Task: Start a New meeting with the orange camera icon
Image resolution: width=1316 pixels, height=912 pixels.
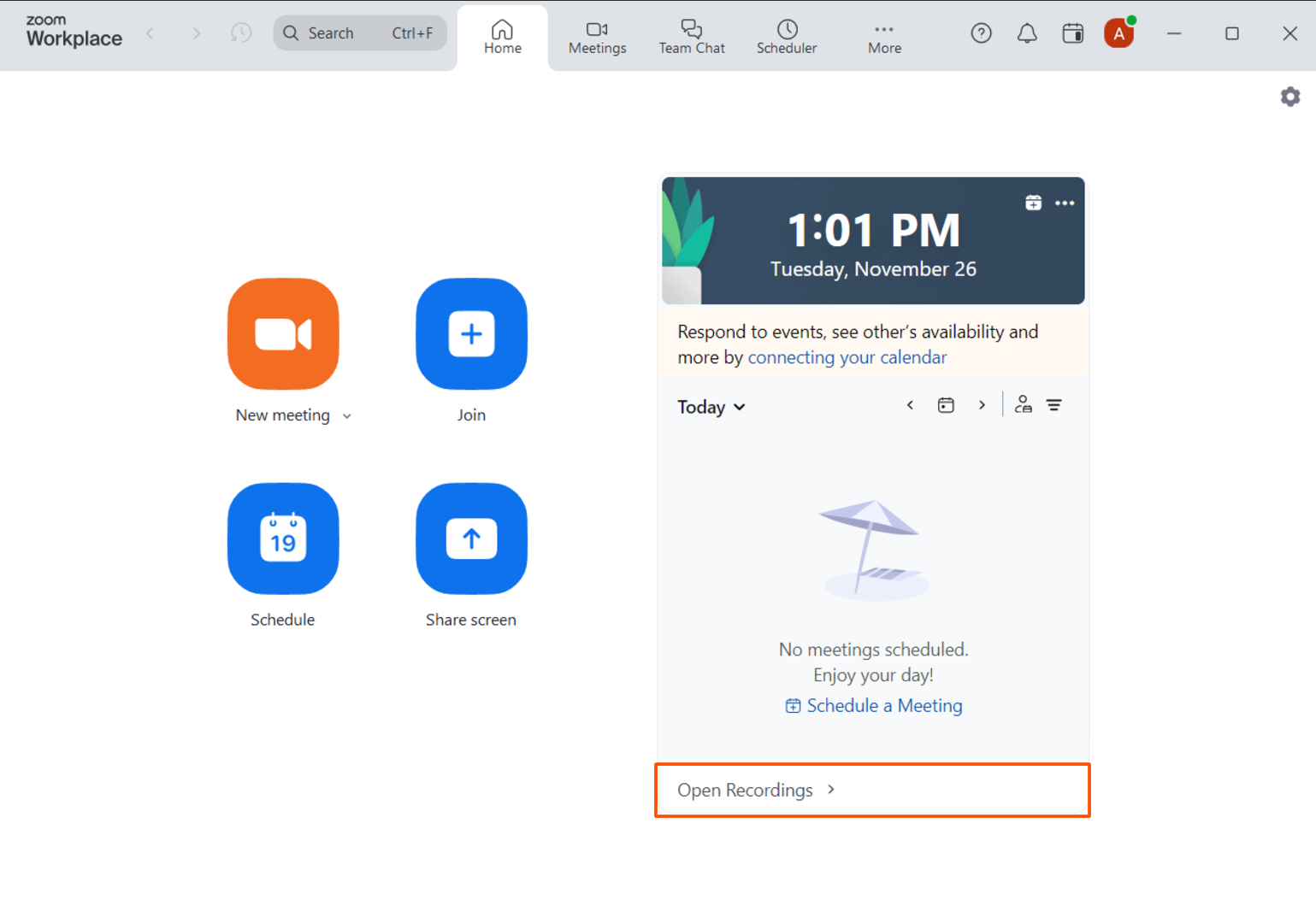Action: [x=283, y=334]
